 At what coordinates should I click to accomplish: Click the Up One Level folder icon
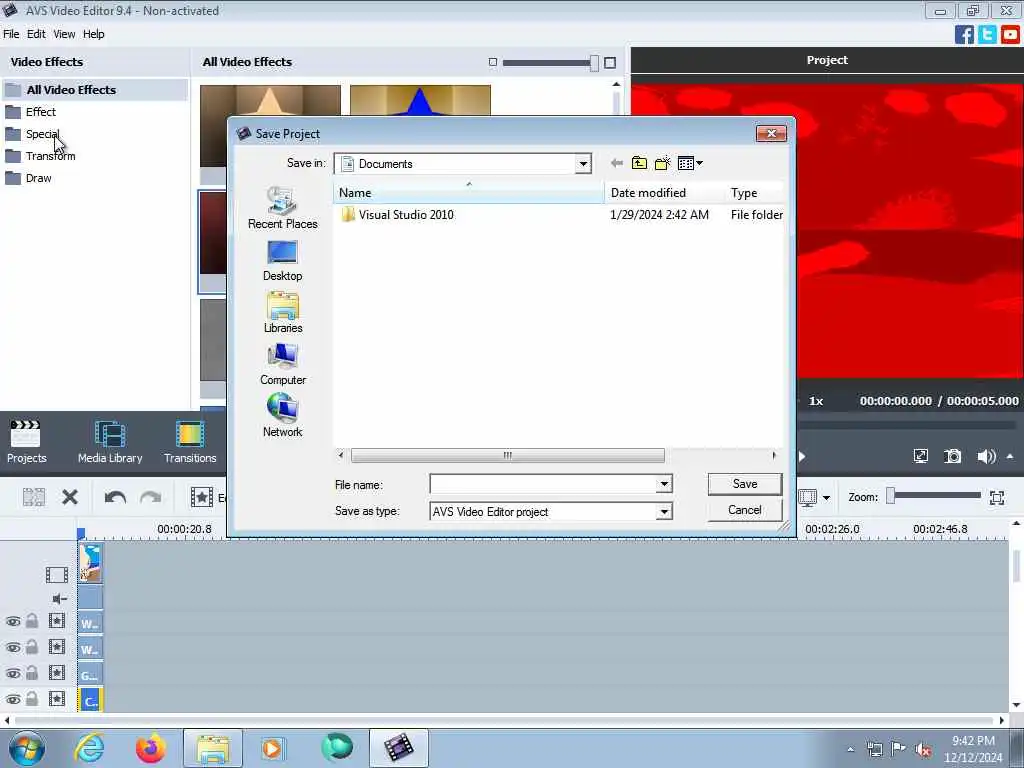[x=639, y=163]
